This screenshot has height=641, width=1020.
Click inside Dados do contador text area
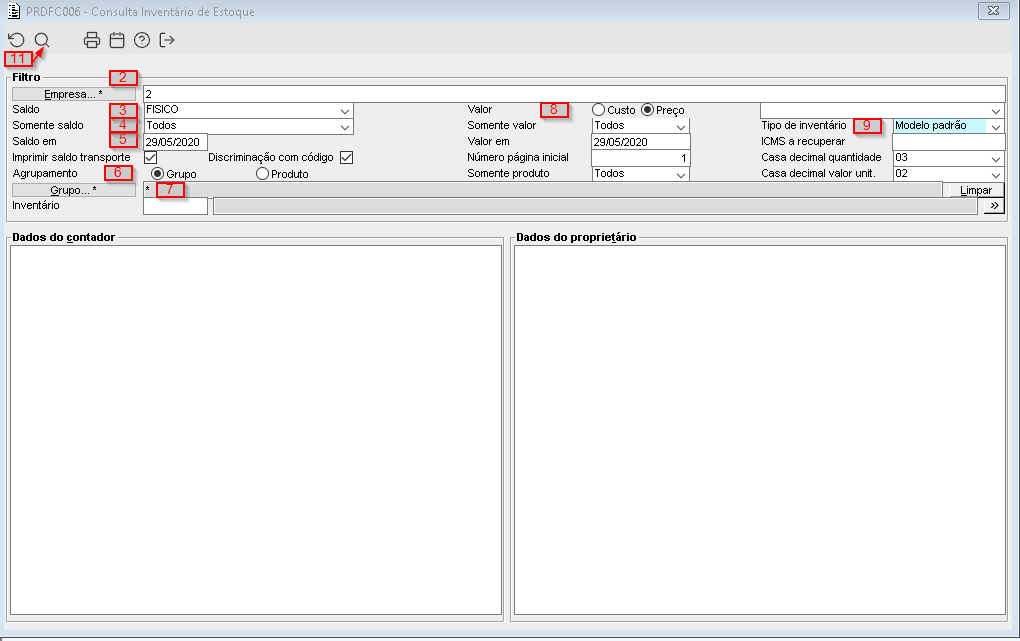[256, 430]
